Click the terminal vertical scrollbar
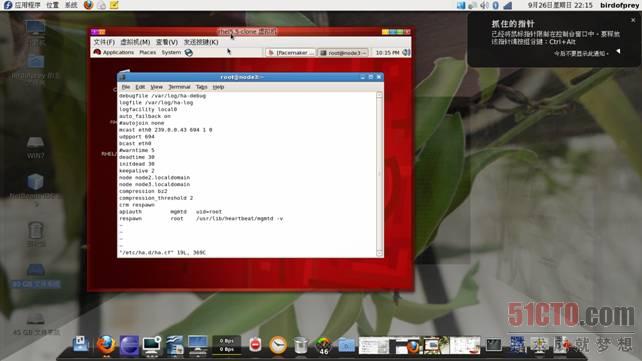The image size is (642, 361). (x=379, y=174)
